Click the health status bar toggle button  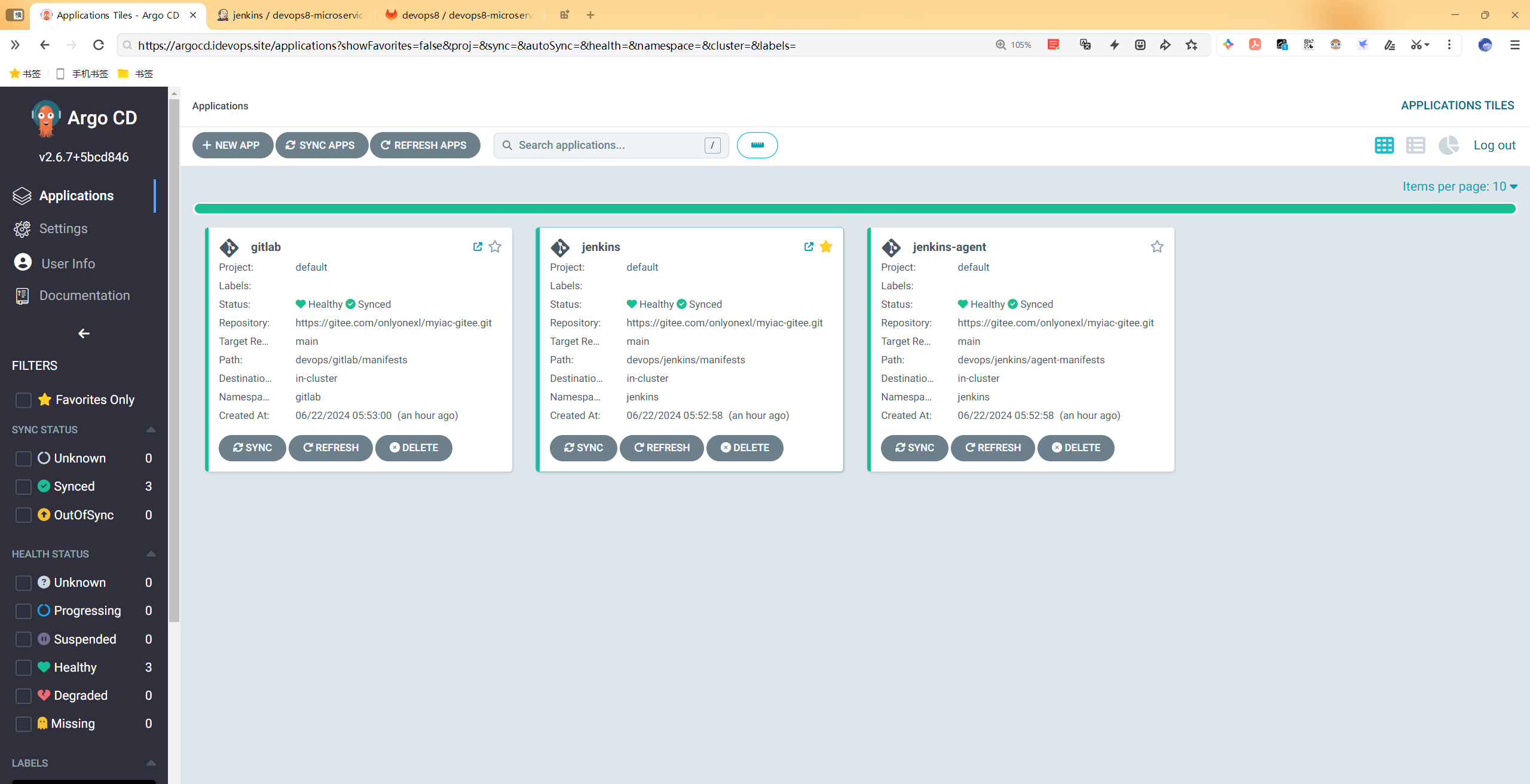[x=757, y=145]
